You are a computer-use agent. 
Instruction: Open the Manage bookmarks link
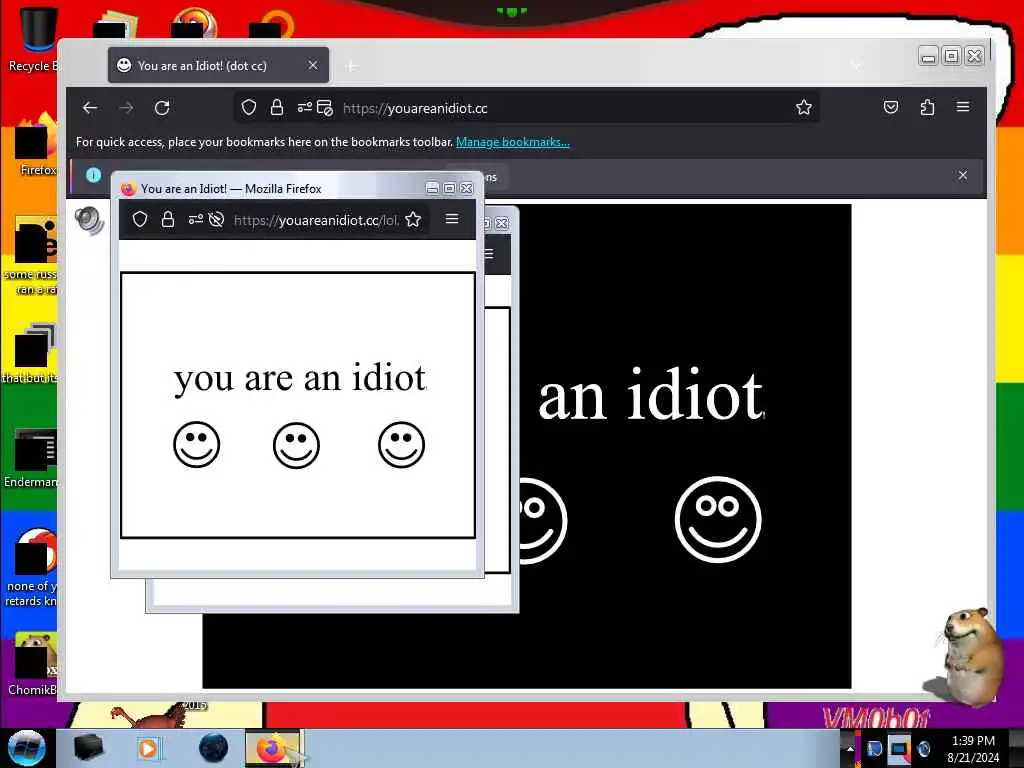point(513,142)
